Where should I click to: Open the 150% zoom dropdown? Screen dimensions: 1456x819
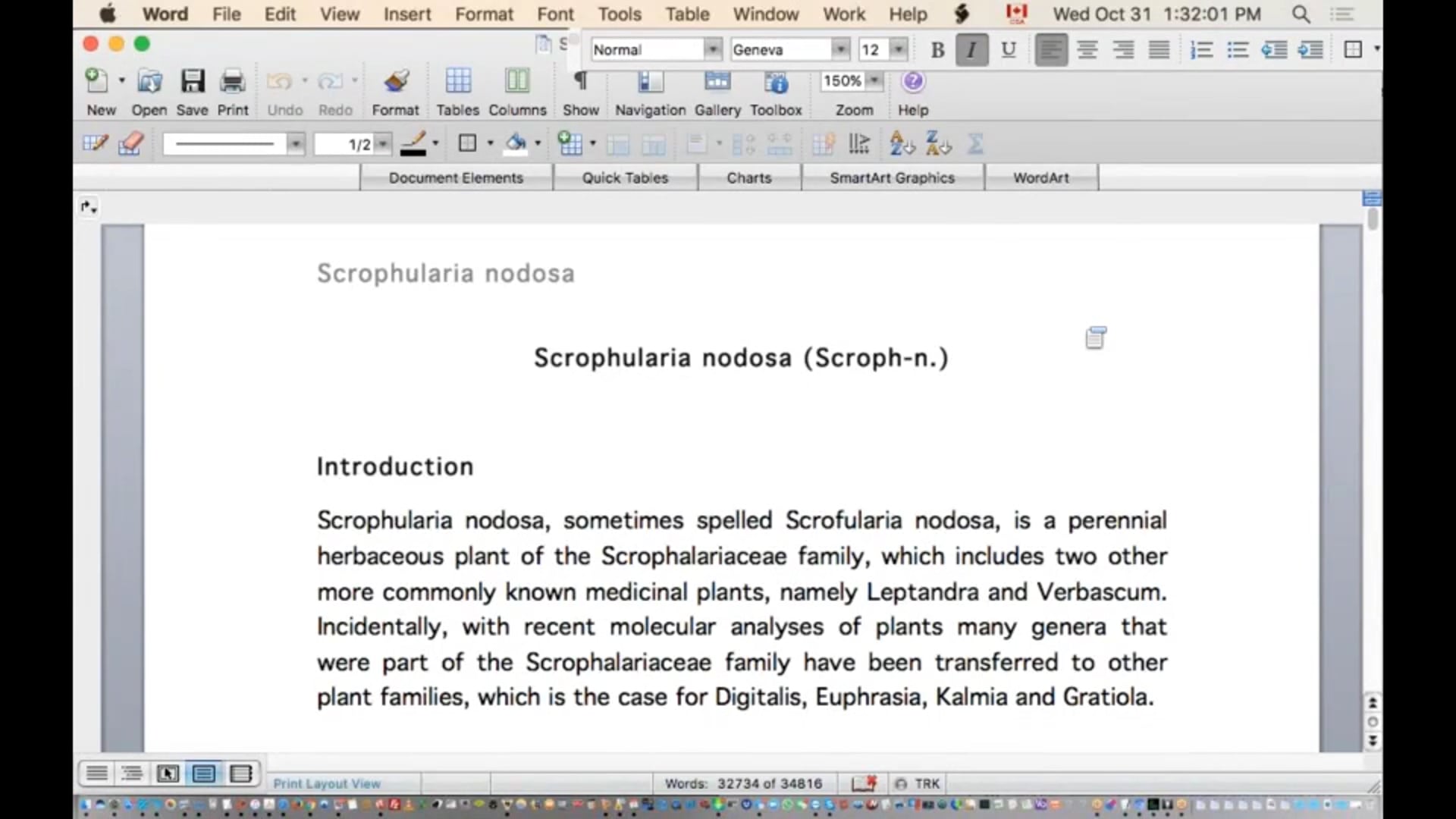[x=874, y=80]
